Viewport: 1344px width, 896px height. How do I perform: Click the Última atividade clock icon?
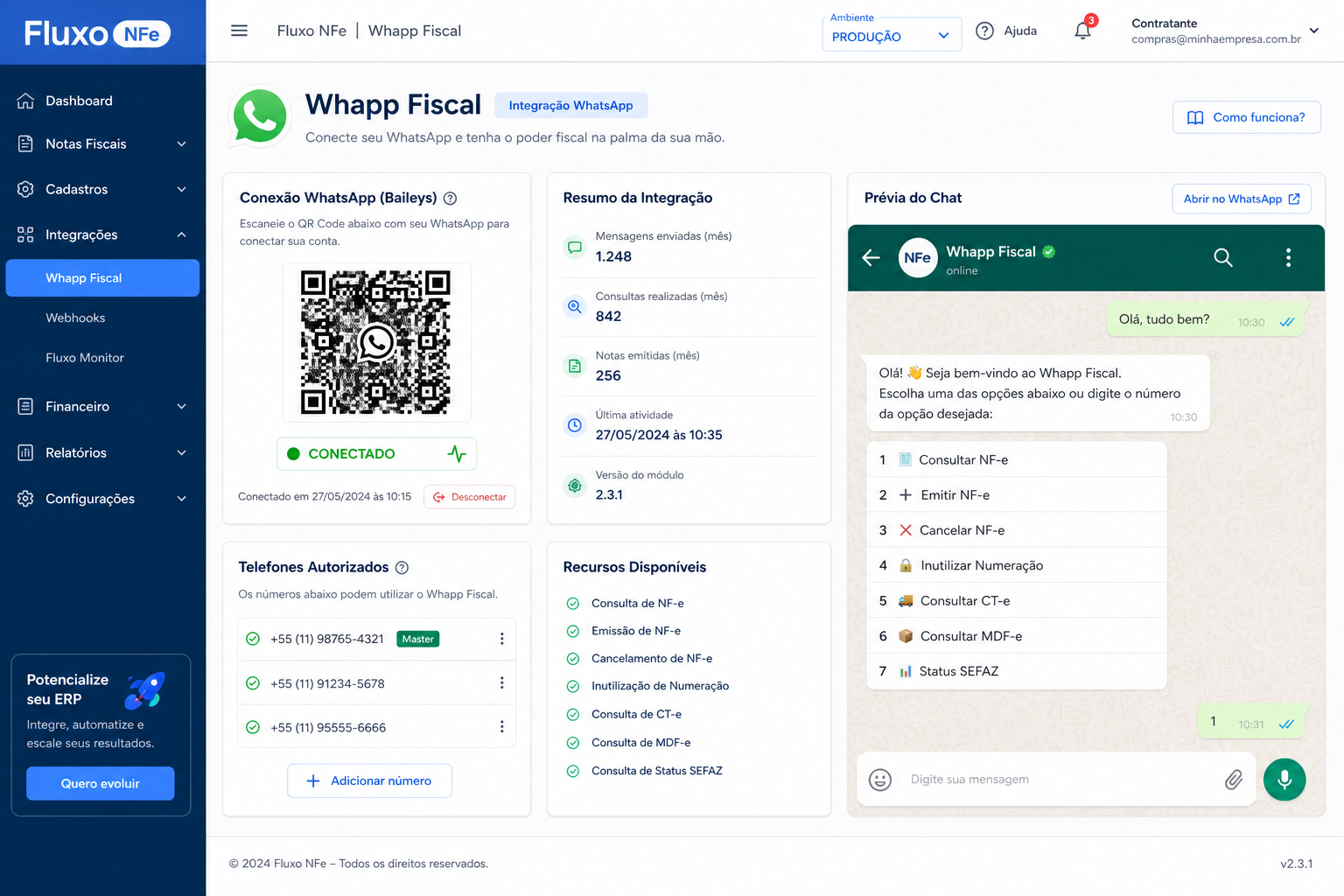575,425
